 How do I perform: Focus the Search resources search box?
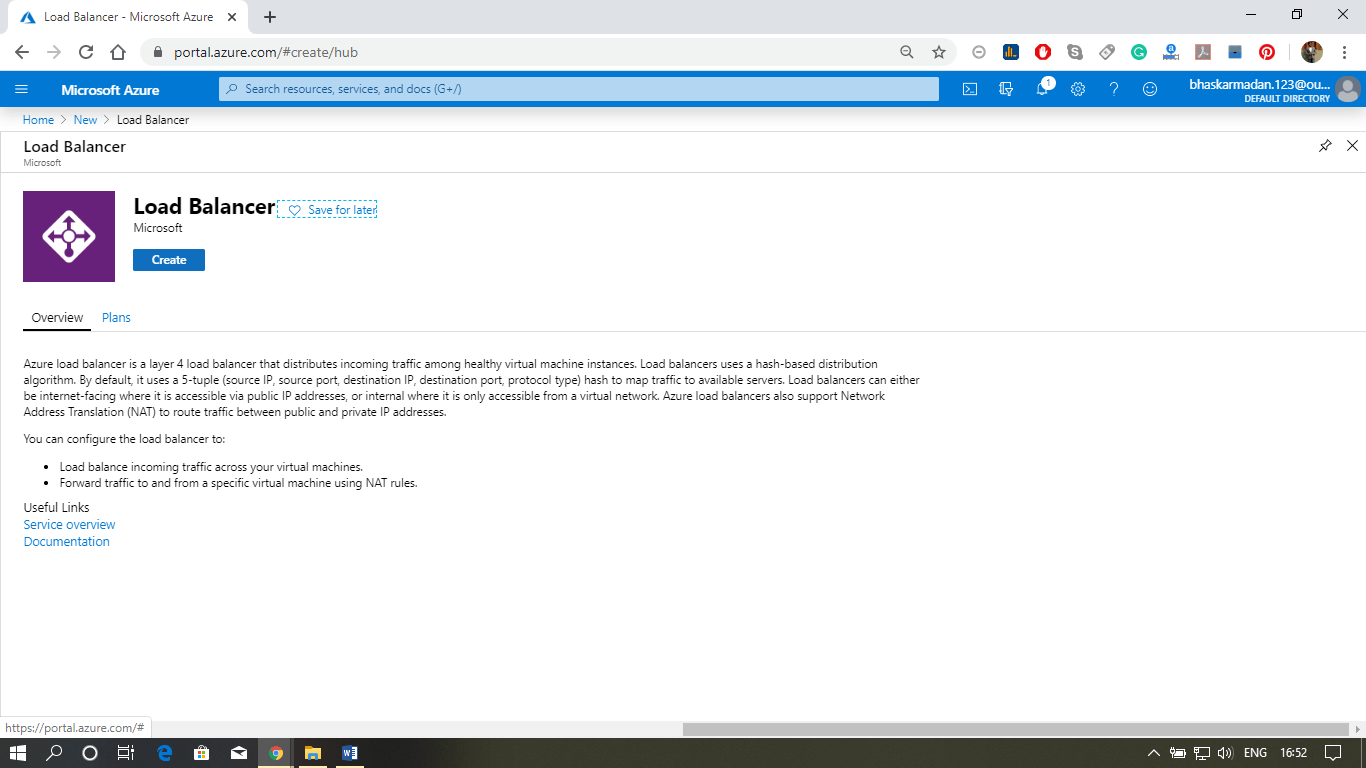579,89
